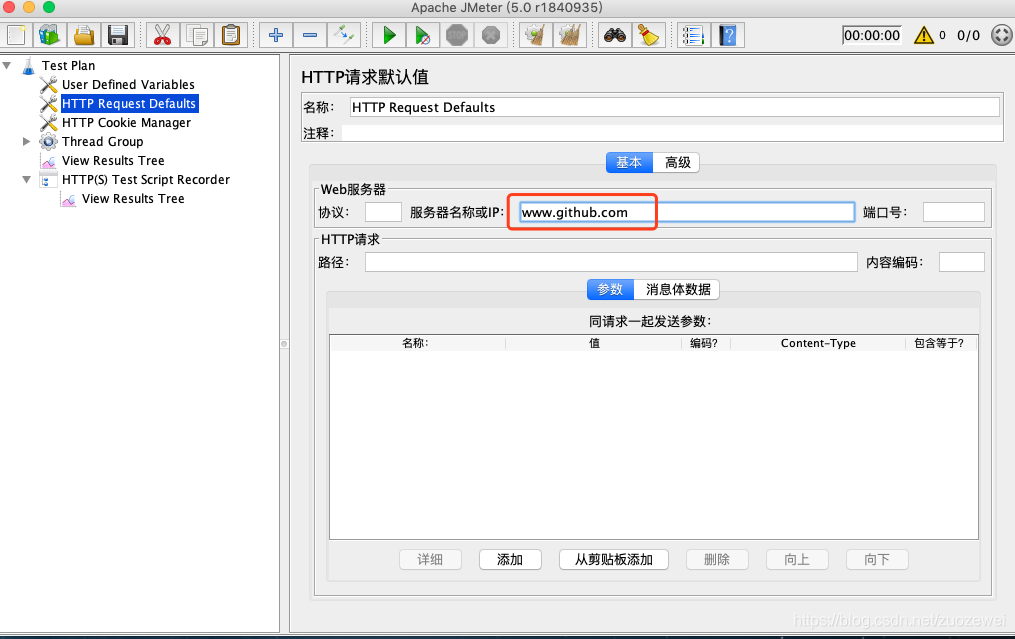This screenshot has height=639, width=1015.
Task: Open the Templates icon in the toolbar
Action: coord(49,35)
